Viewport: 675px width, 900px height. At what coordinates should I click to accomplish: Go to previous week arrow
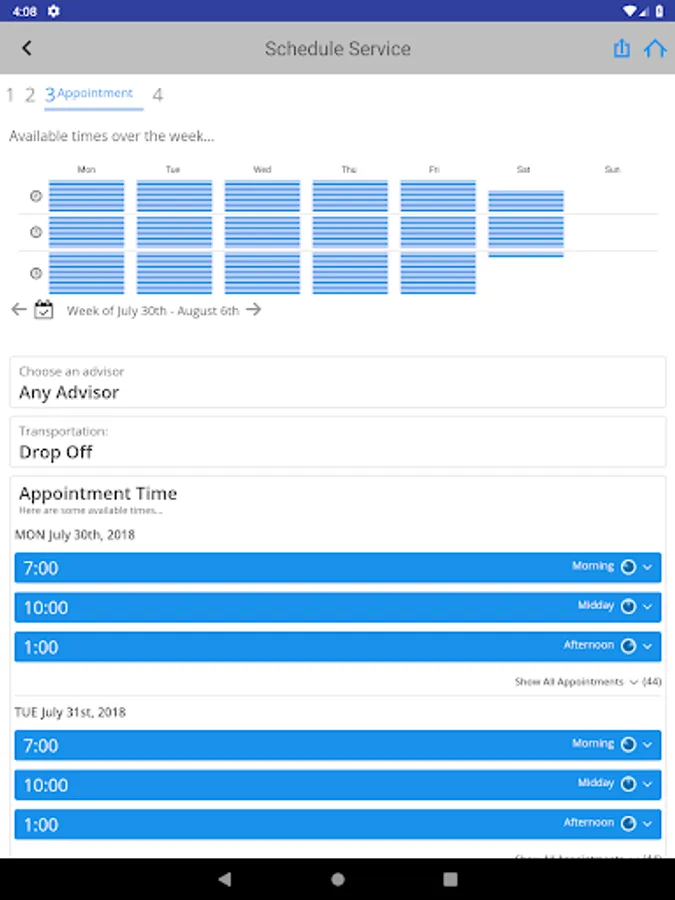18,310
